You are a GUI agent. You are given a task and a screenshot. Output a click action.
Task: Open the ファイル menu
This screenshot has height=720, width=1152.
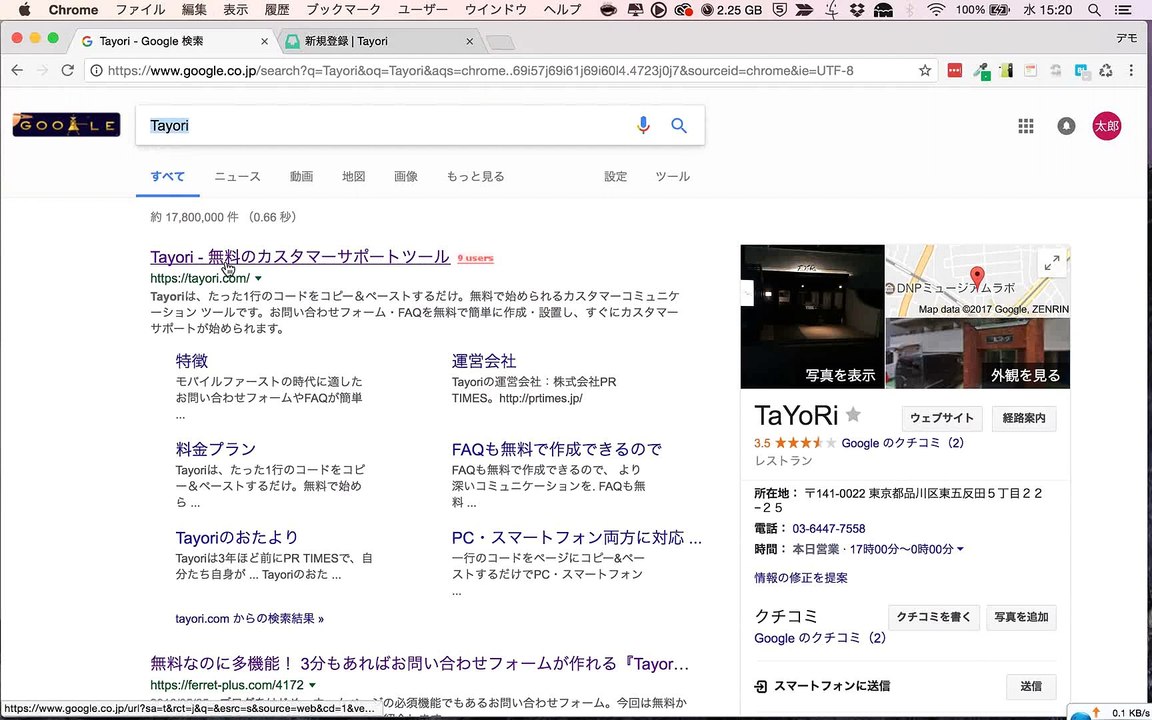point(140,10)
